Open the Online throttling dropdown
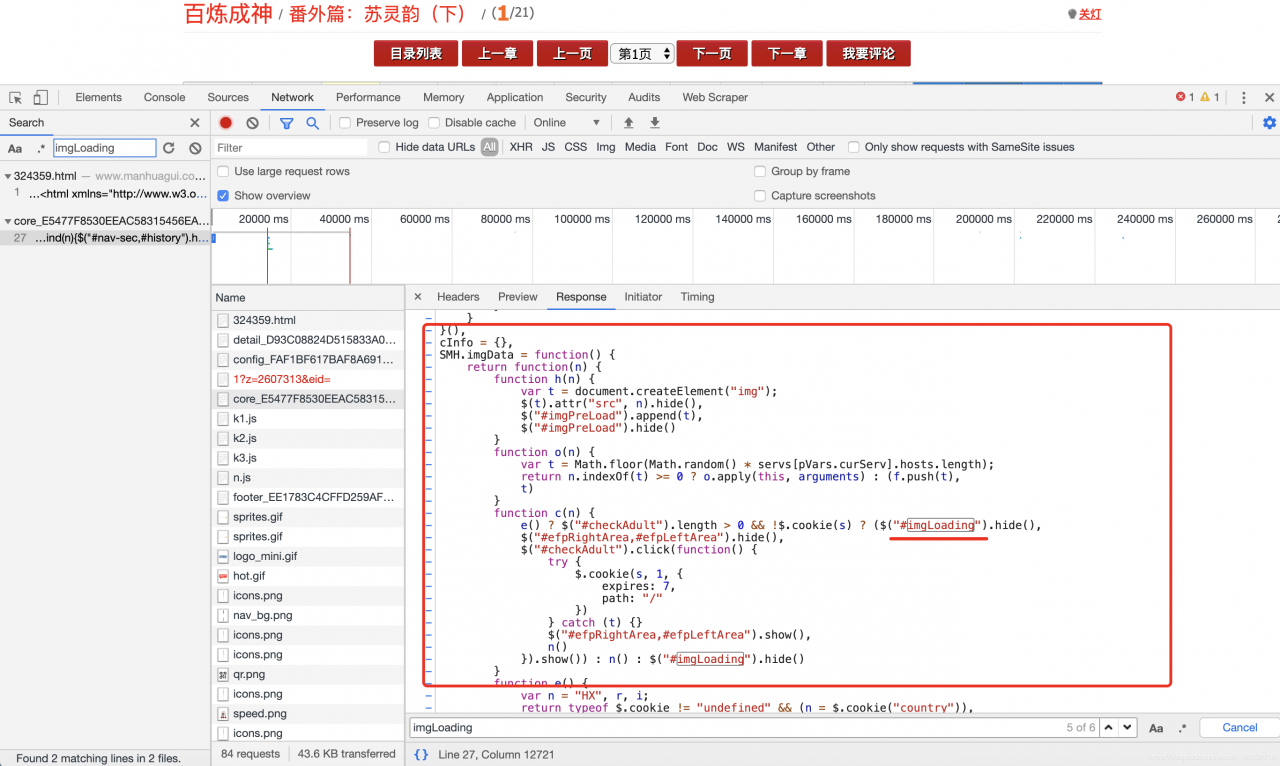 [x=567, y=123]
